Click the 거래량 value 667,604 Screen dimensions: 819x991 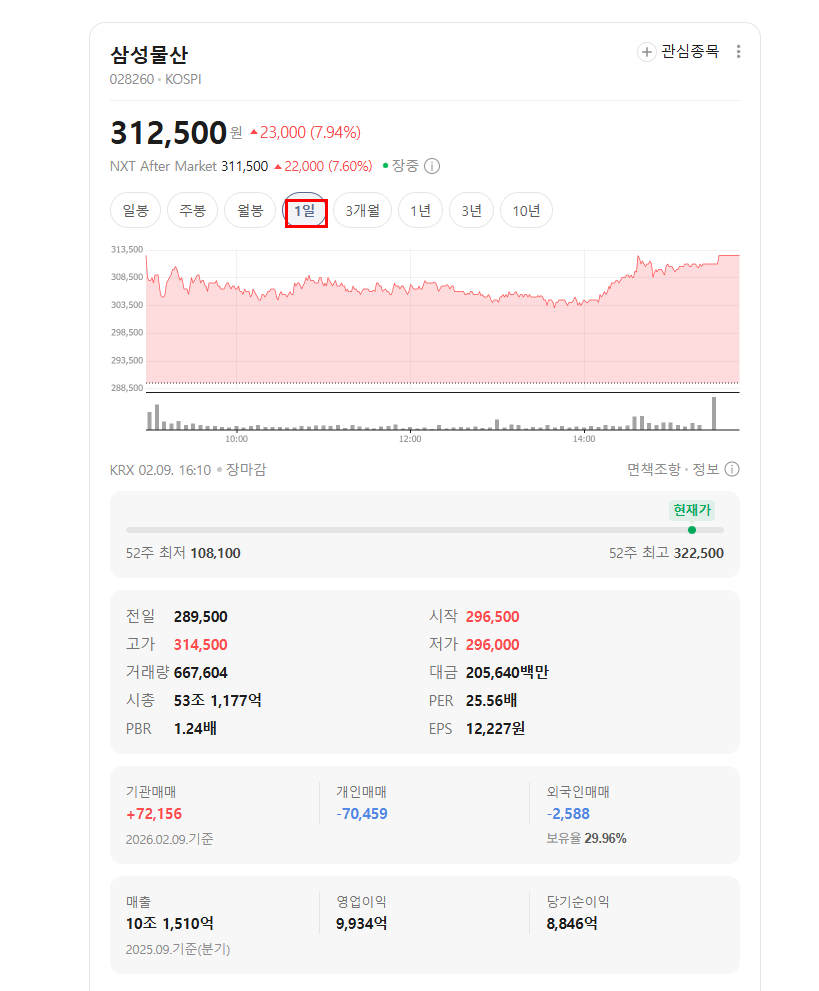200,672
